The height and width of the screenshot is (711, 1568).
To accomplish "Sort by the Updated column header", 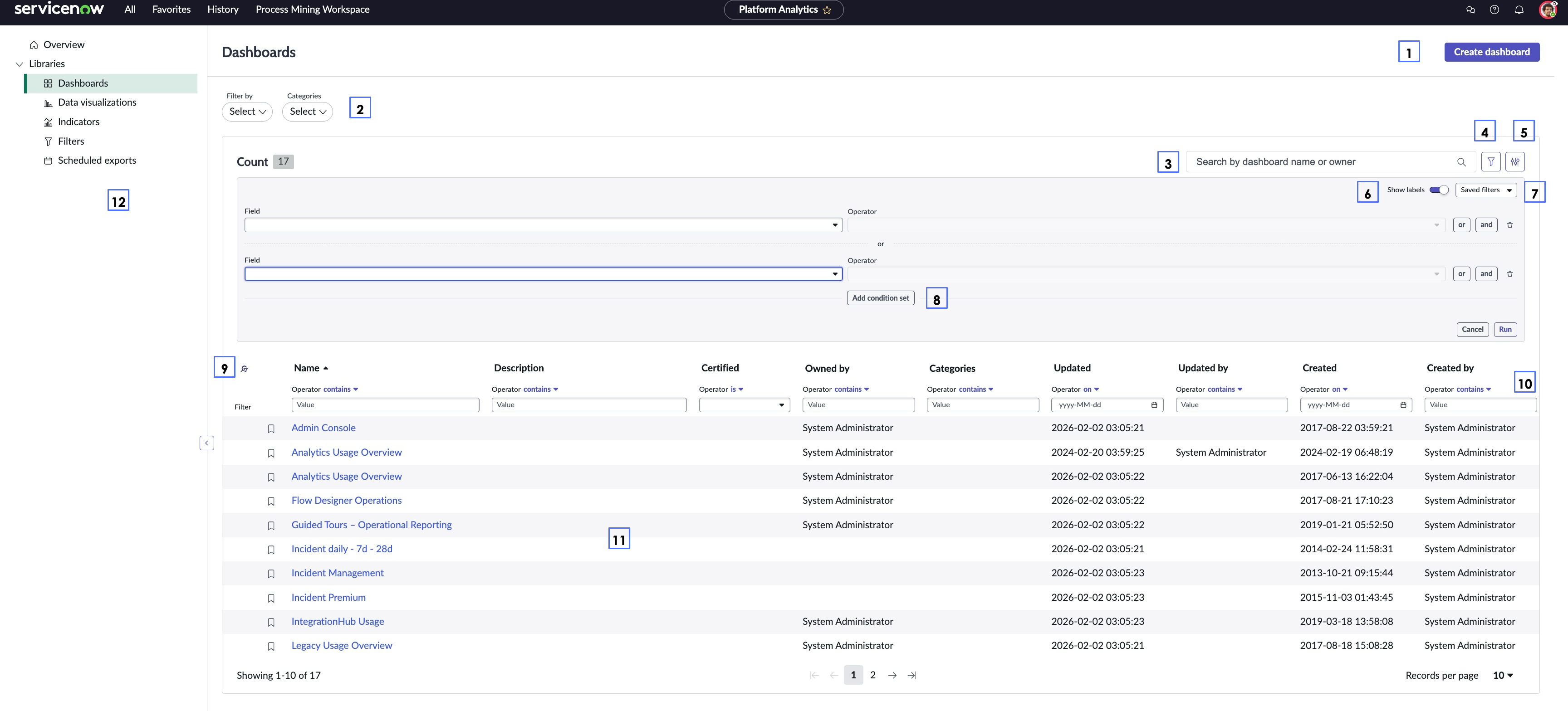I will point(1072,368).
